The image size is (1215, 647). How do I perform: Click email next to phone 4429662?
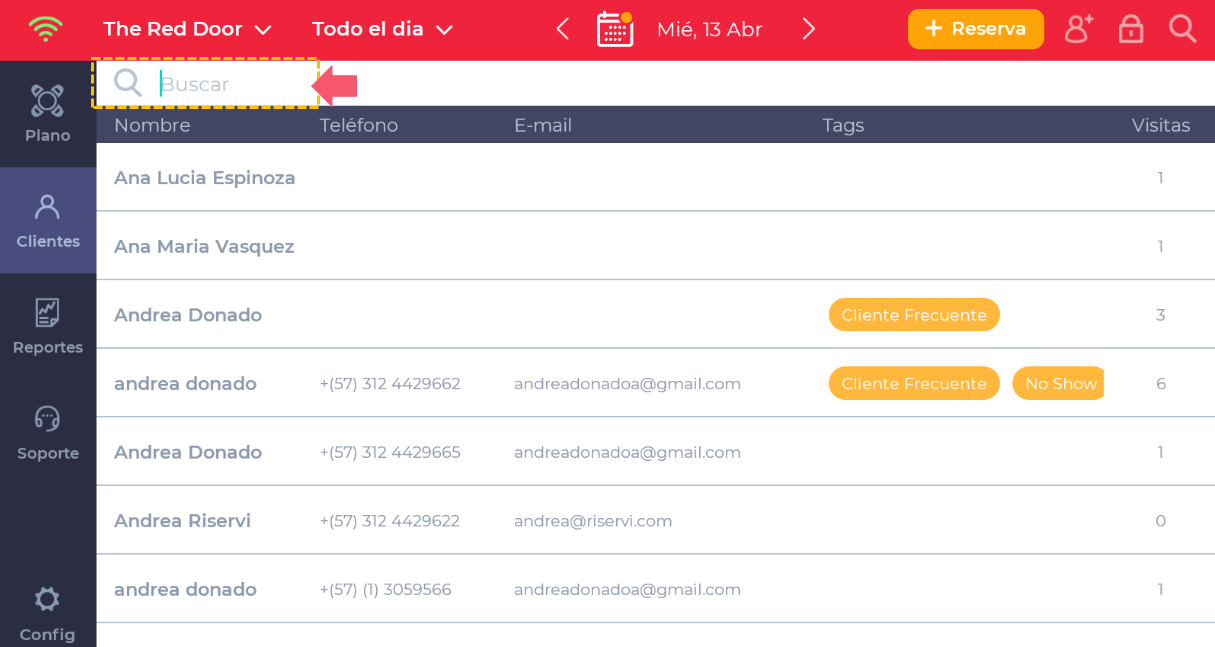[627, 384]
